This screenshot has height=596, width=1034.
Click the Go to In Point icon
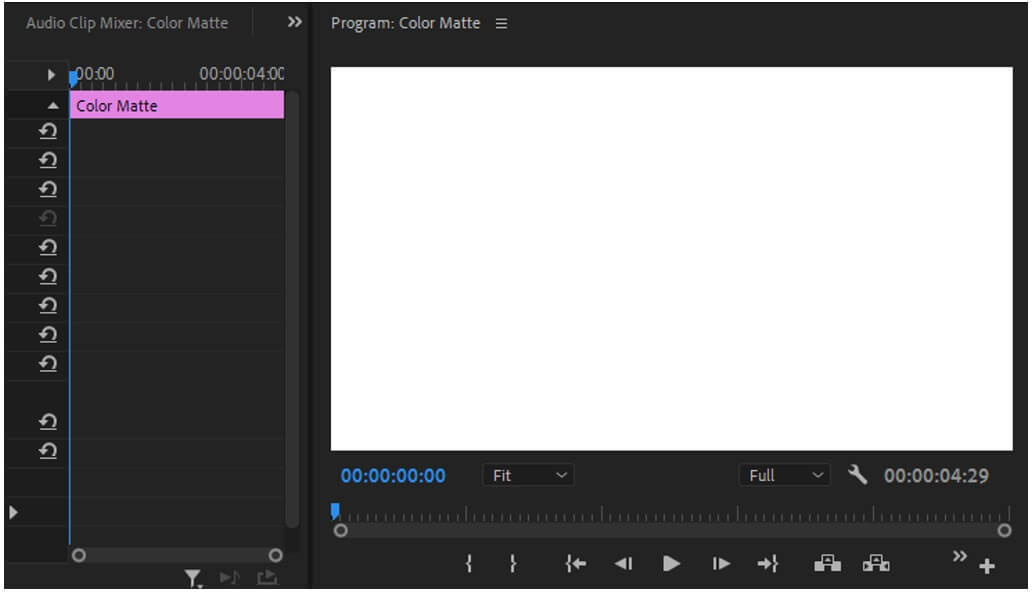[x=575, y=563]
